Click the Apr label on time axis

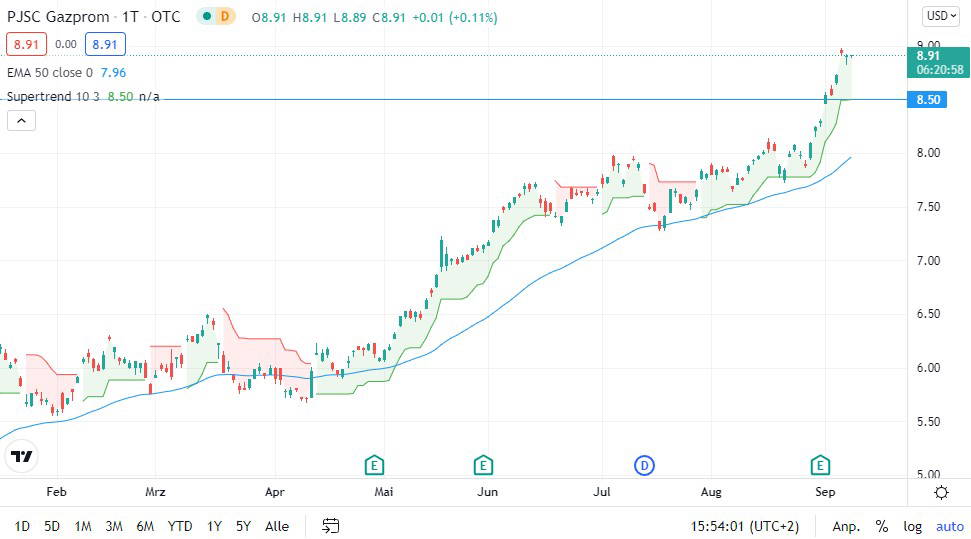pos(274,492)
